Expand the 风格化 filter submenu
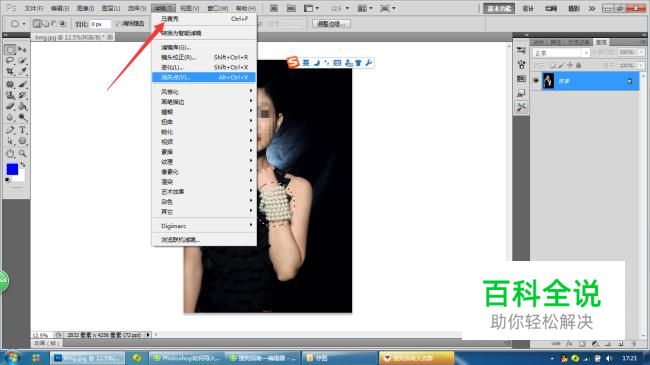The height and width of the screenshot is (365, 650). click(204, 92)
